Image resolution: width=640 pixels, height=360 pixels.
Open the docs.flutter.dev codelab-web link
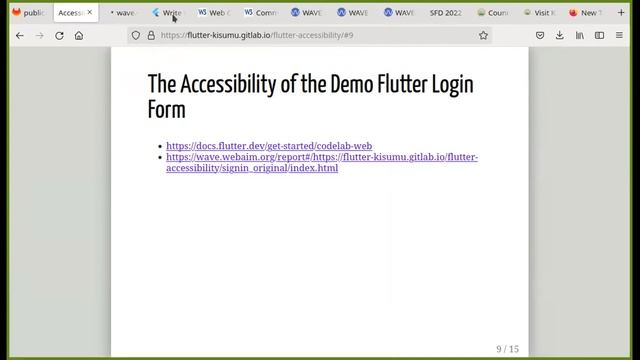coord(269,146)
